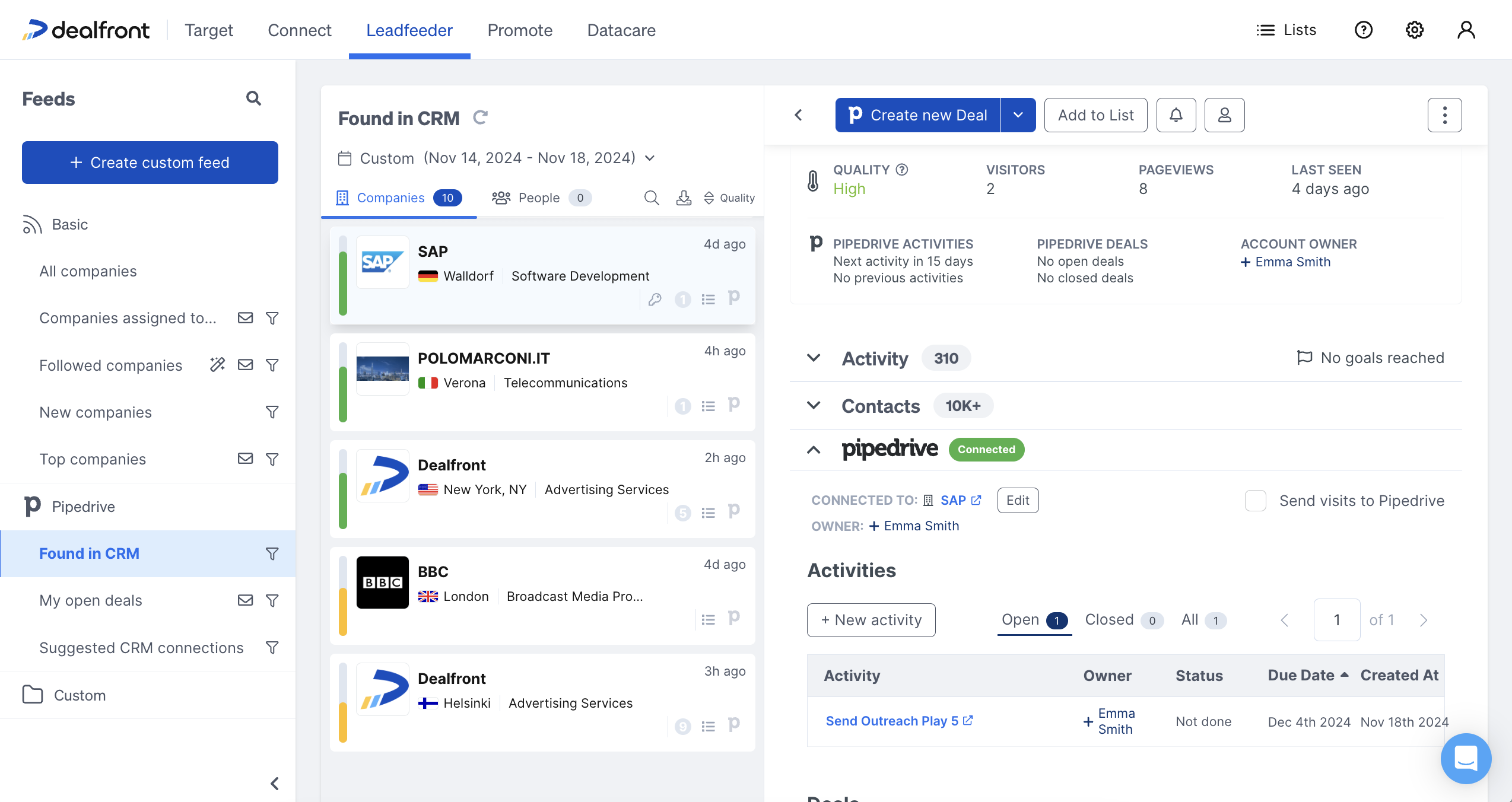Open Pipedrive via the p icon on SAP card
Screen dimensions: 1512x802
tap(734, 298)
